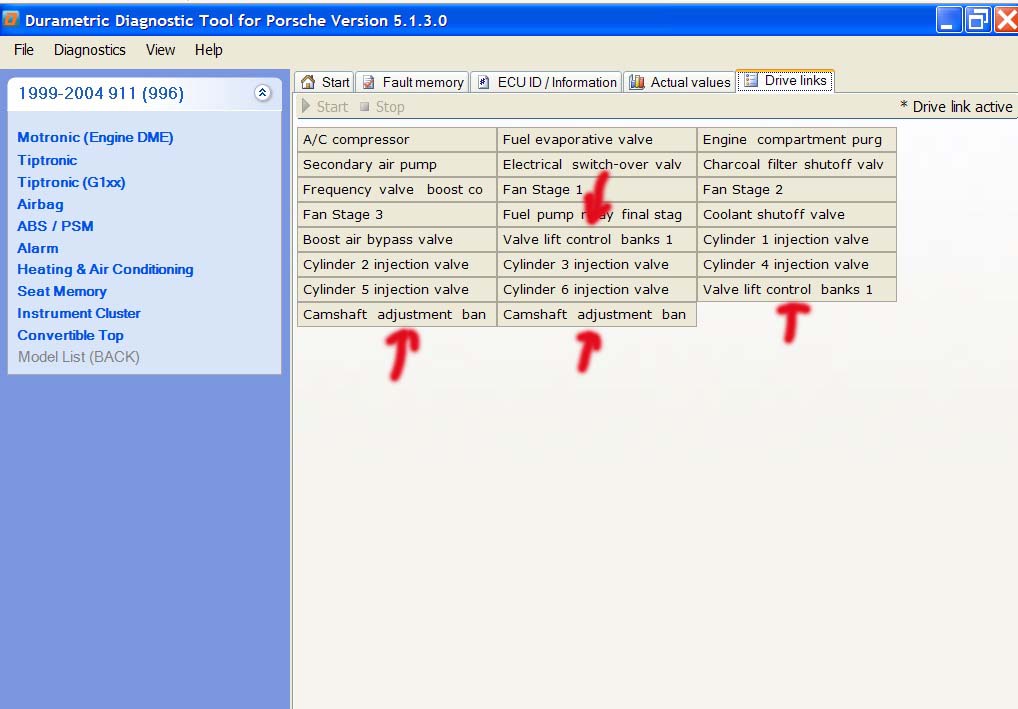Select Cylinder 5 injection valve drive link
Screen dimensions: 1018x709
[397, 290]
